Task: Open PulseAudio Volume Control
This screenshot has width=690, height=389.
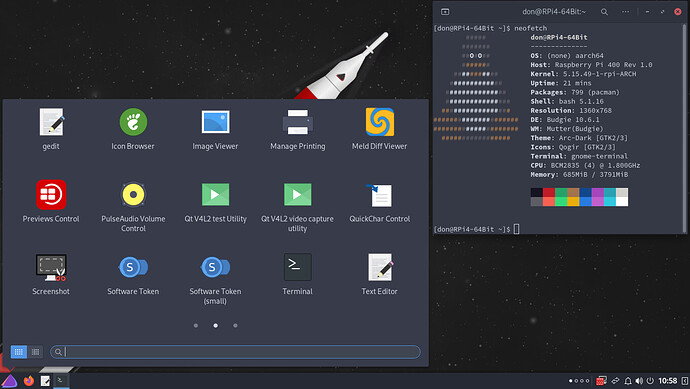Action: click(x=133, y=206)
